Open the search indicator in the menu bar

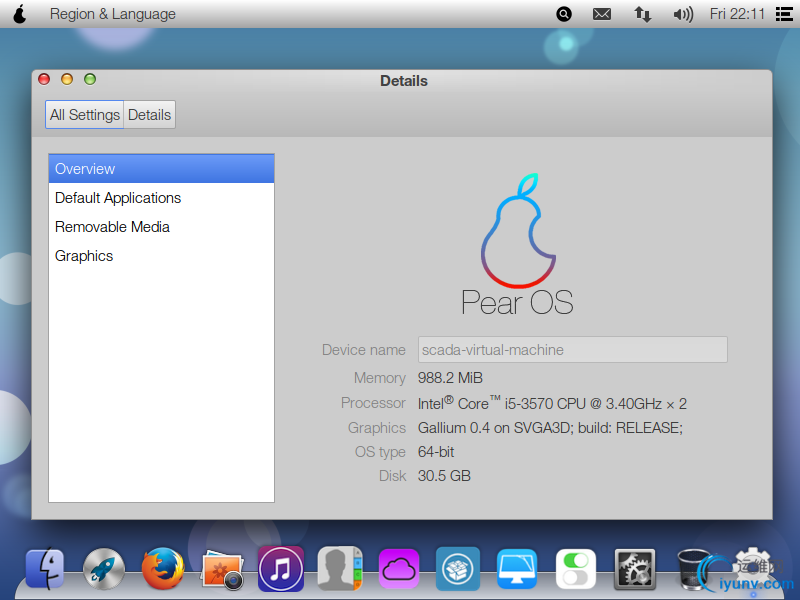pyautogui.click(x=564, y=14)
